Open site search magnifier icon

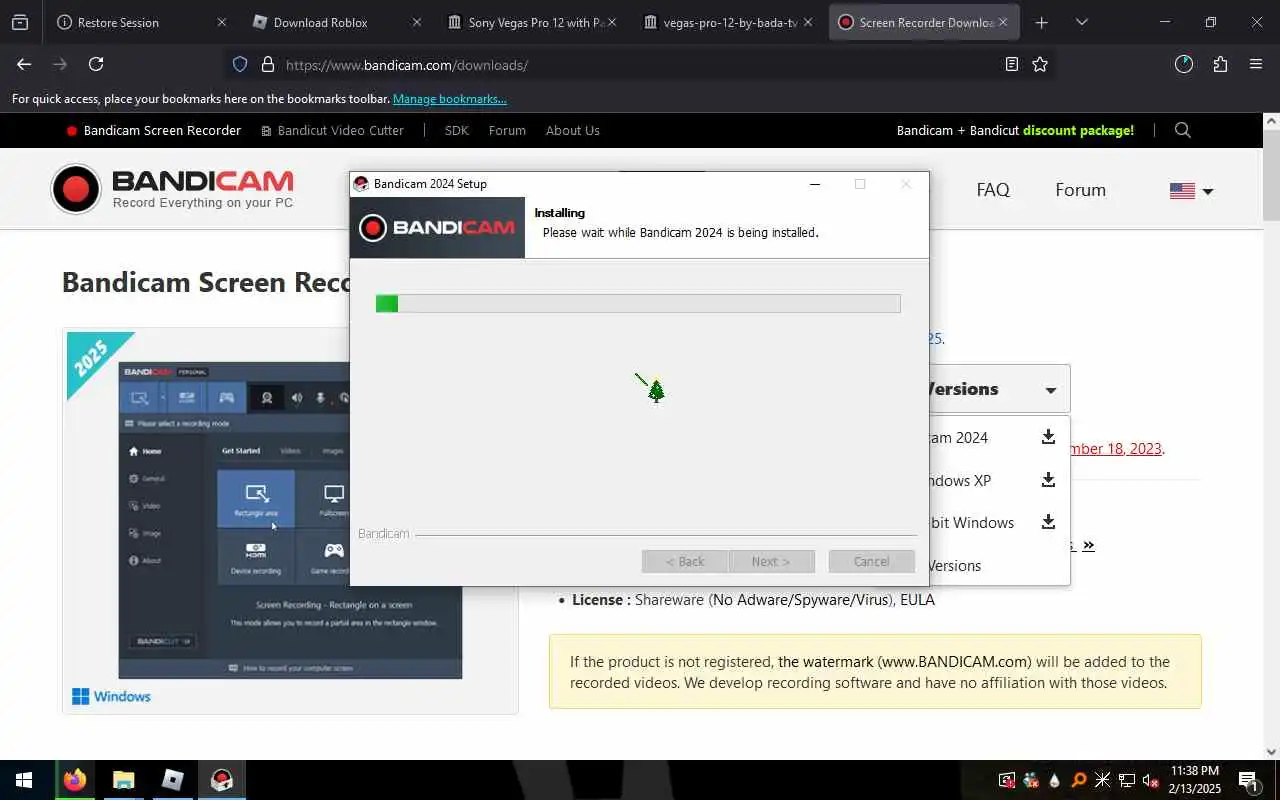point(1183,130)
